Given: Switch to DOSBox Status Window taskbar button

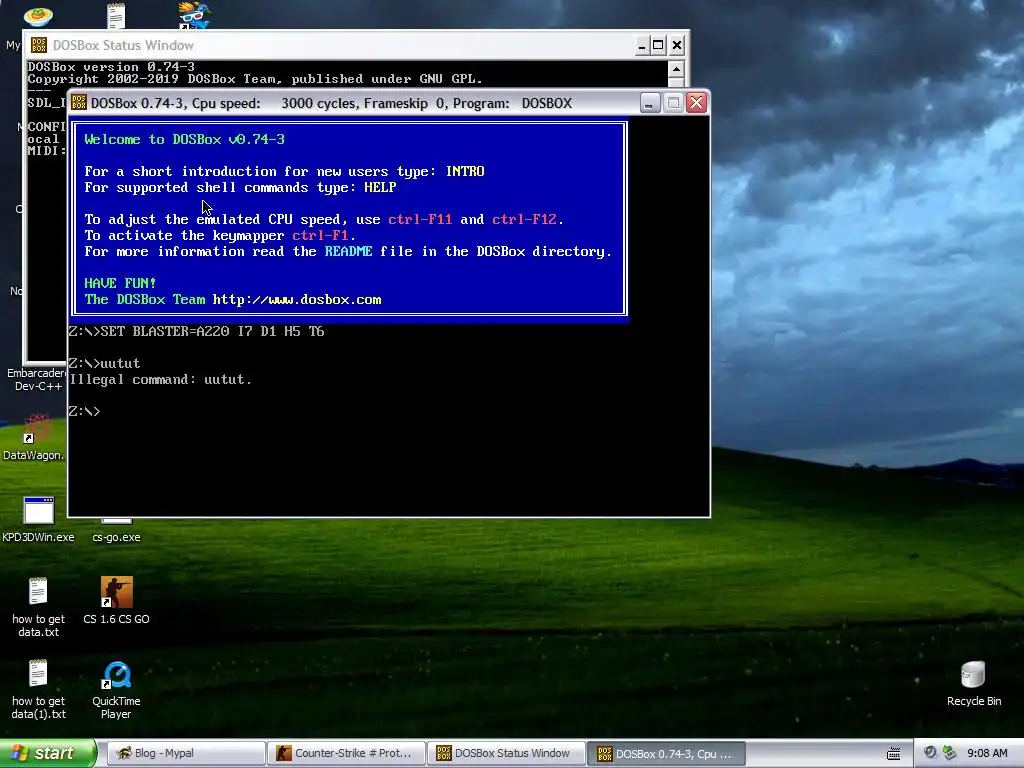Looking at the screenshot, I should [505, 754].
